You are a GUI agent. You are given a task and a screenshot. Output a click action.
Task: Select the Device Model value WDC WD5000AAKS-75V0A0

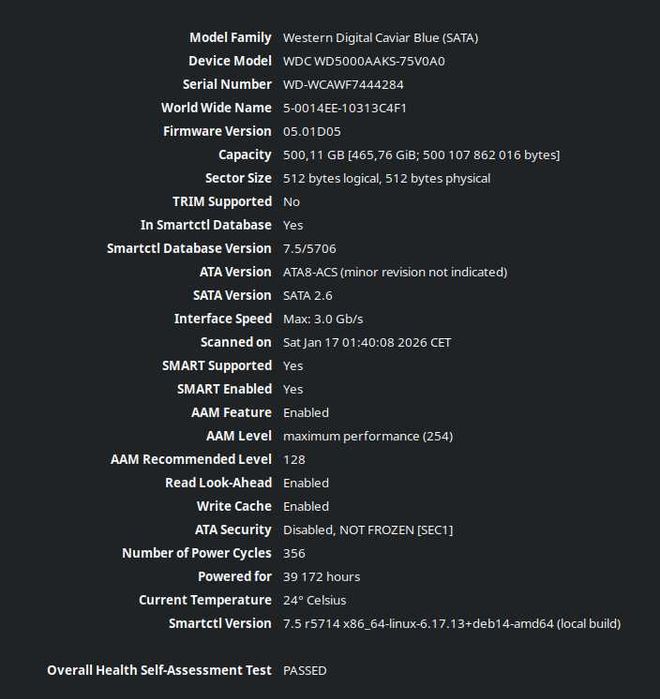(364, 61)
